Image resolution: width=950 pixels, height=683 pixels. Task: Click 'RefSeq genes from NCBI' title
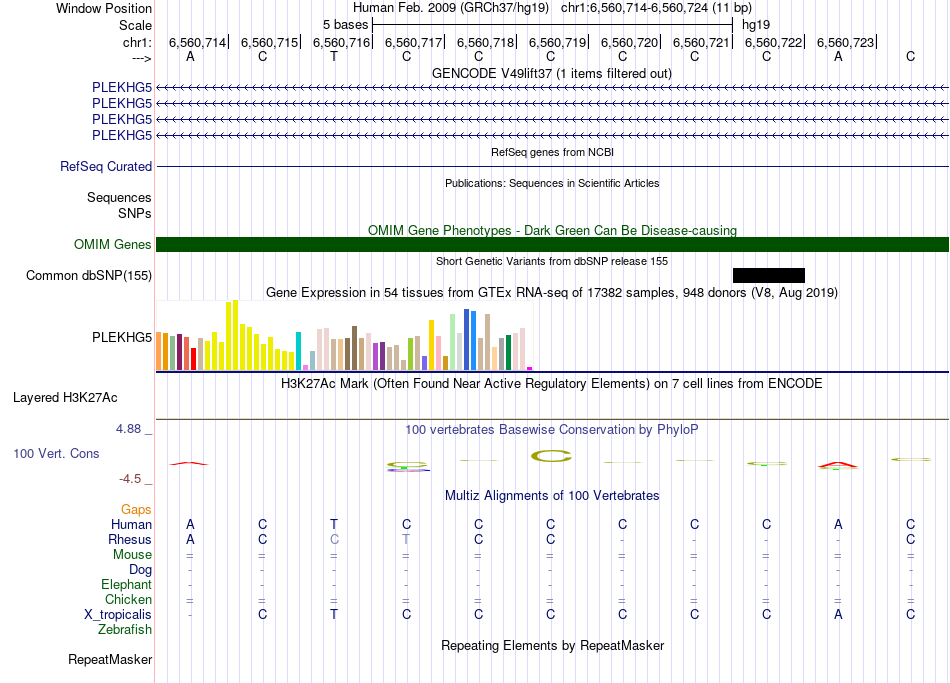(x=552, y=152)
